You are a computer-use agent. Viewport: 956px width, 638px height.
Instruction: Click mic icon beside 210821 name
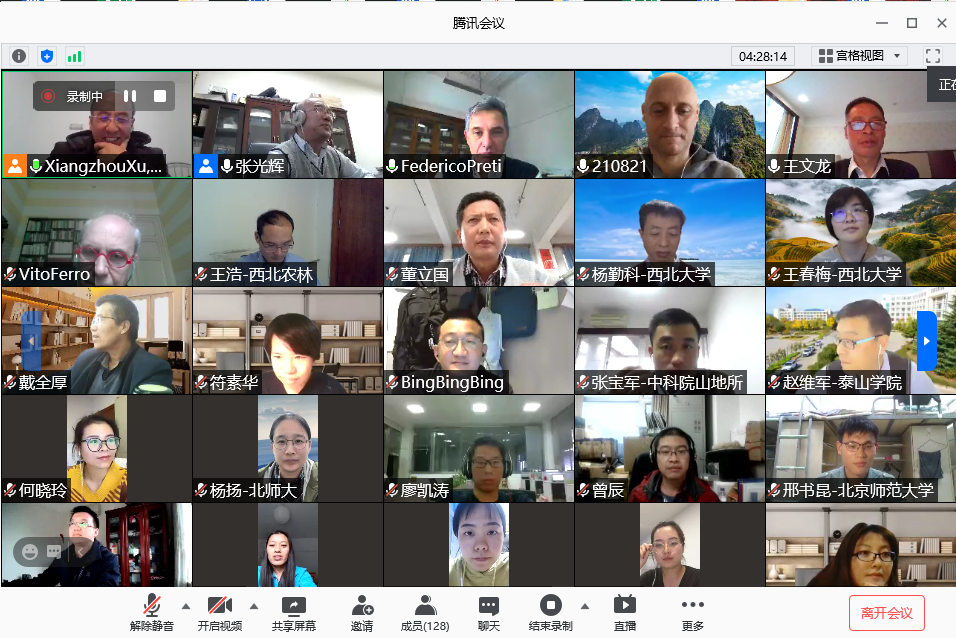click(x=583, y=166)
